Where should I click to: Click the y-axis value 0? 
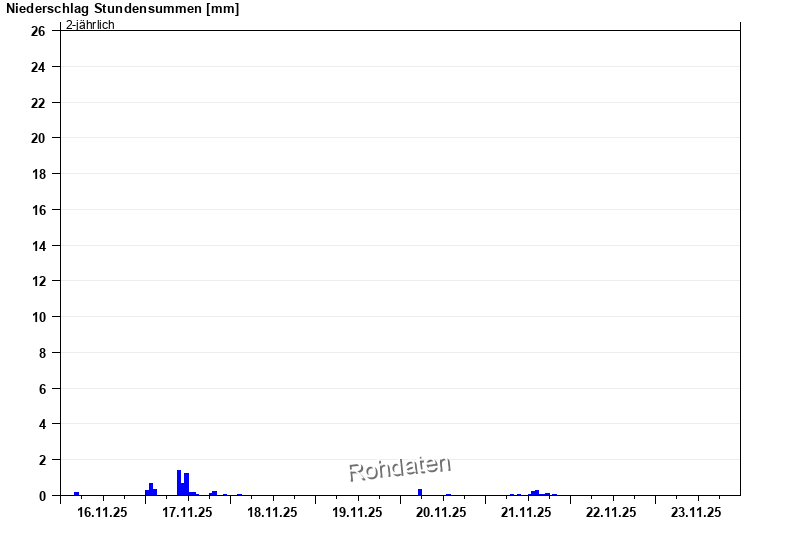[42, 496]
